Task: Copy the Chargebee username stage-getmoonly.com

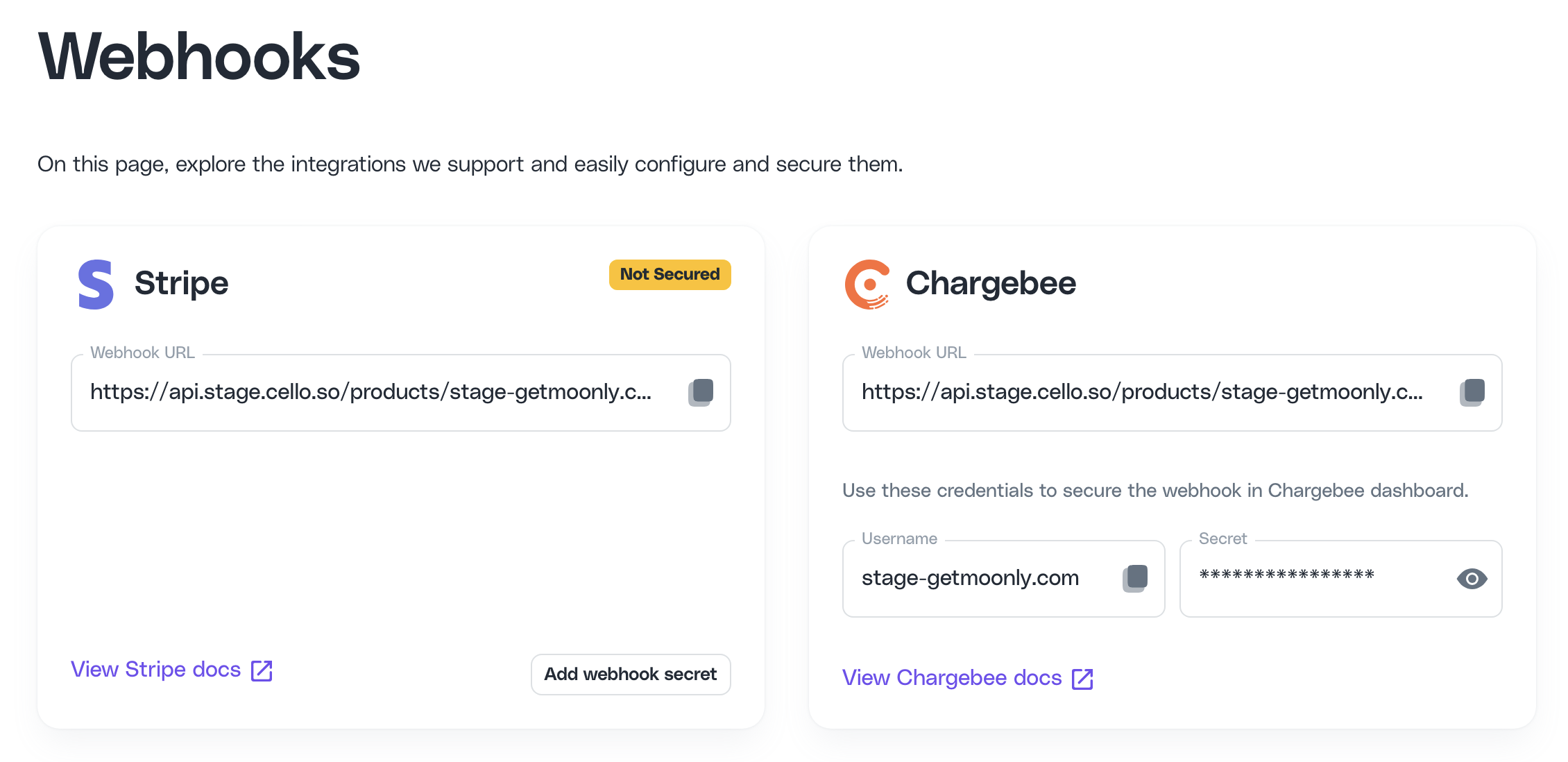Action: pos(1135,578)
